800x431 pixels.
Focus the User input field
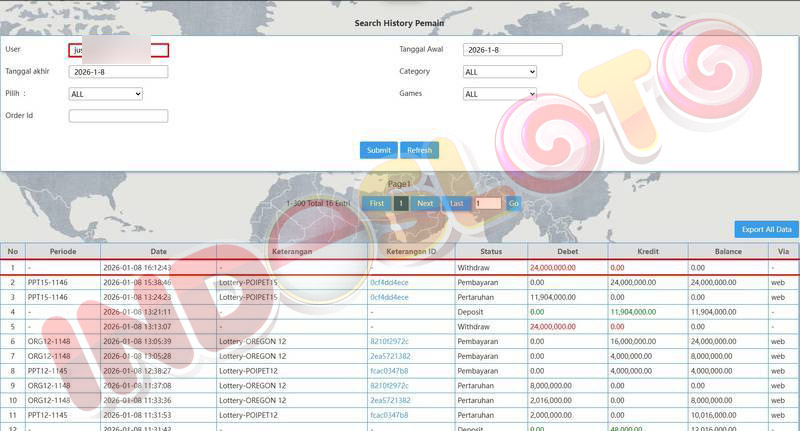pyautogui.click(x=118, y=50)
